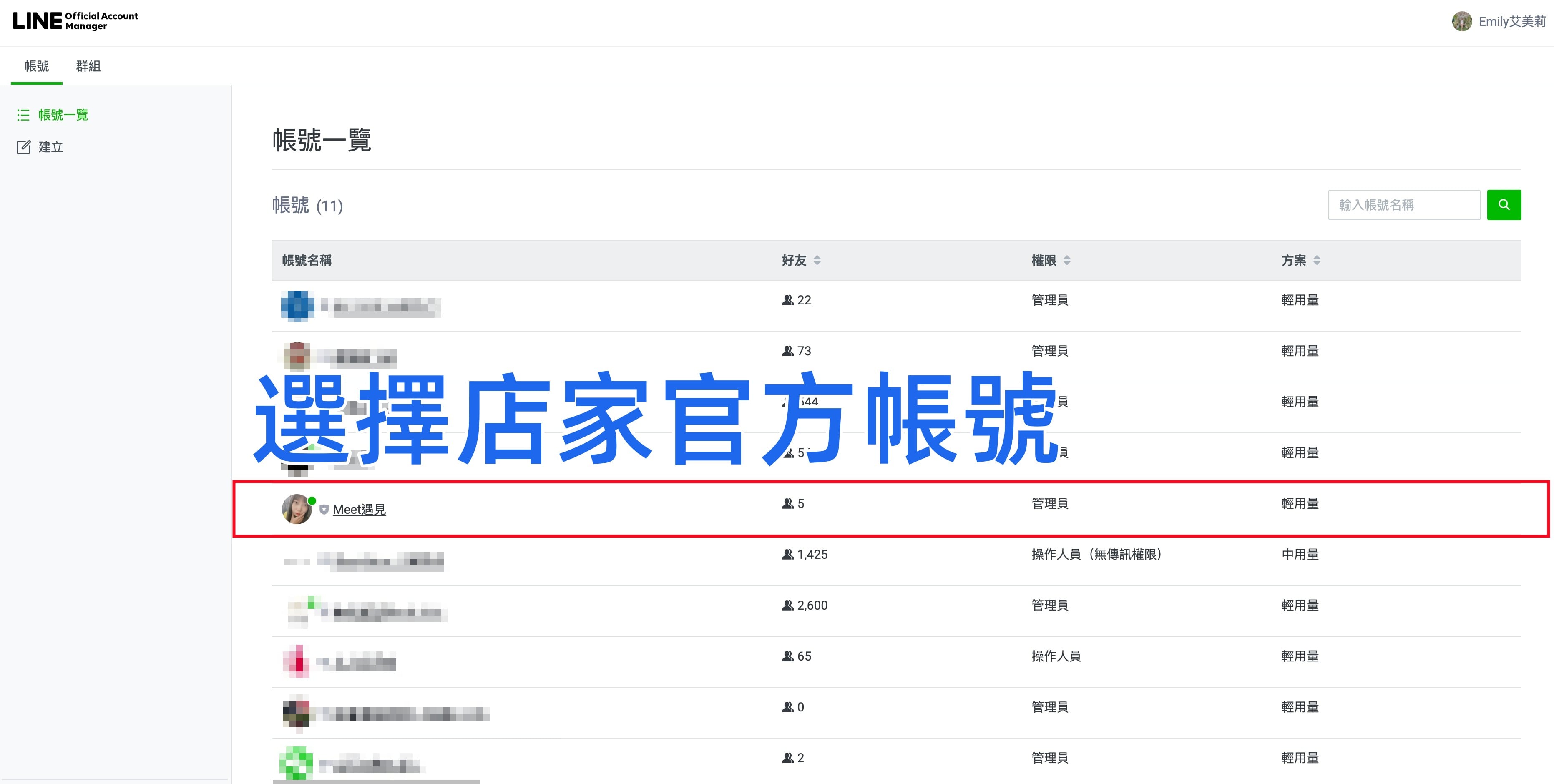Switch to the 帳號 tab
The height and width of the screenshot is (784, 1554).
tap(37, 66)
